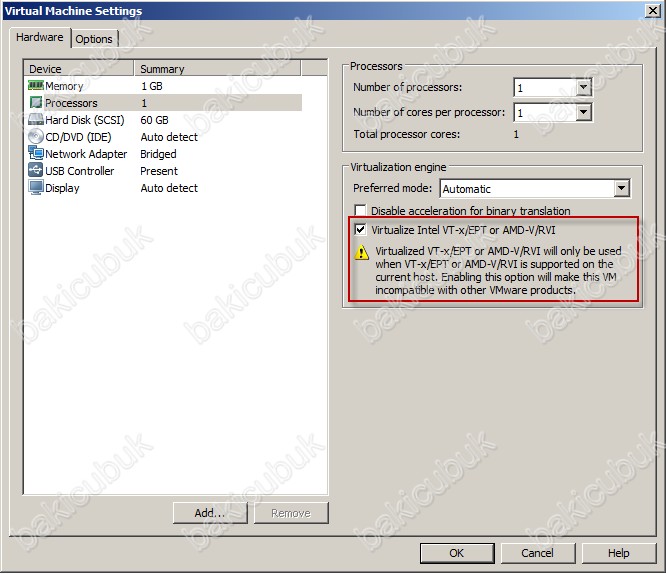This screenshot has height=574, width=666.
Task: Enable Disable acceleration for binary translation
Action: tap(360, 210)
